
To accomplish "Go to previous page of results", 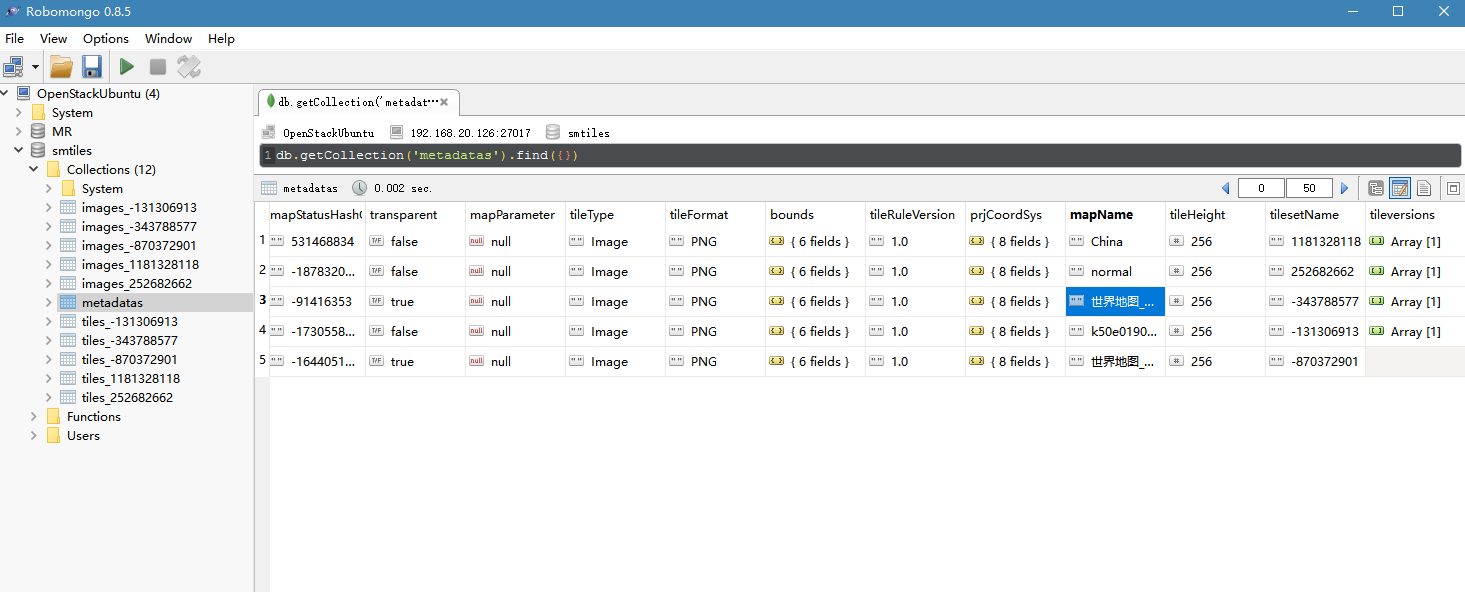I will click(1226, 188).
